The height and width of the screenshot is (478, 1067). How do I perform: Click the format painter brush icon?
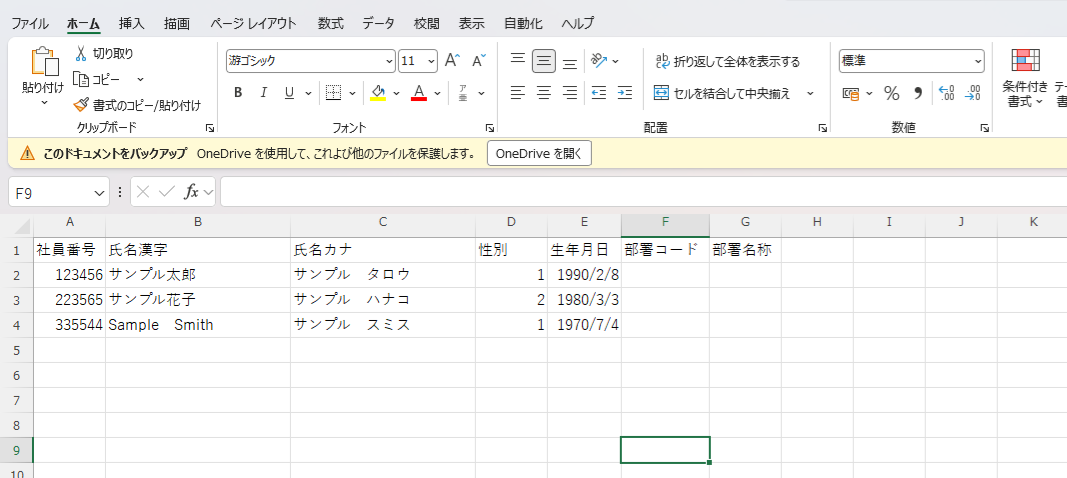coord(82,105)
